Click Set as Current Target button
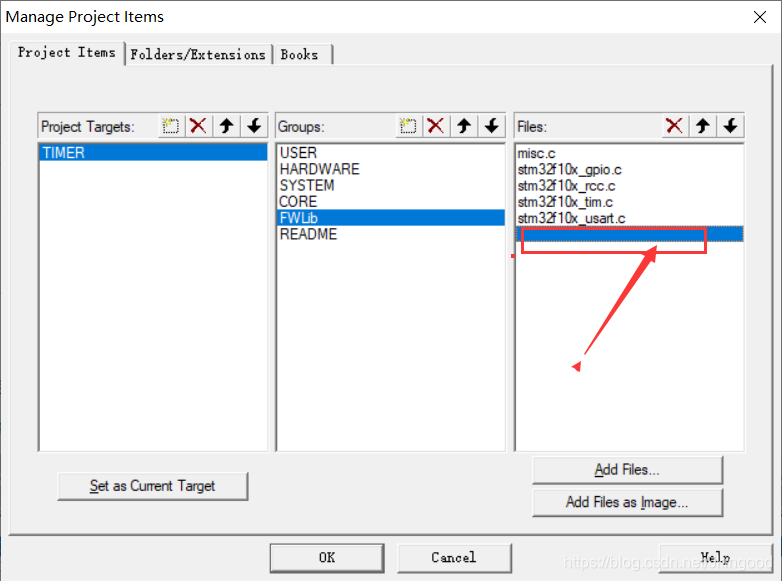 153,486
